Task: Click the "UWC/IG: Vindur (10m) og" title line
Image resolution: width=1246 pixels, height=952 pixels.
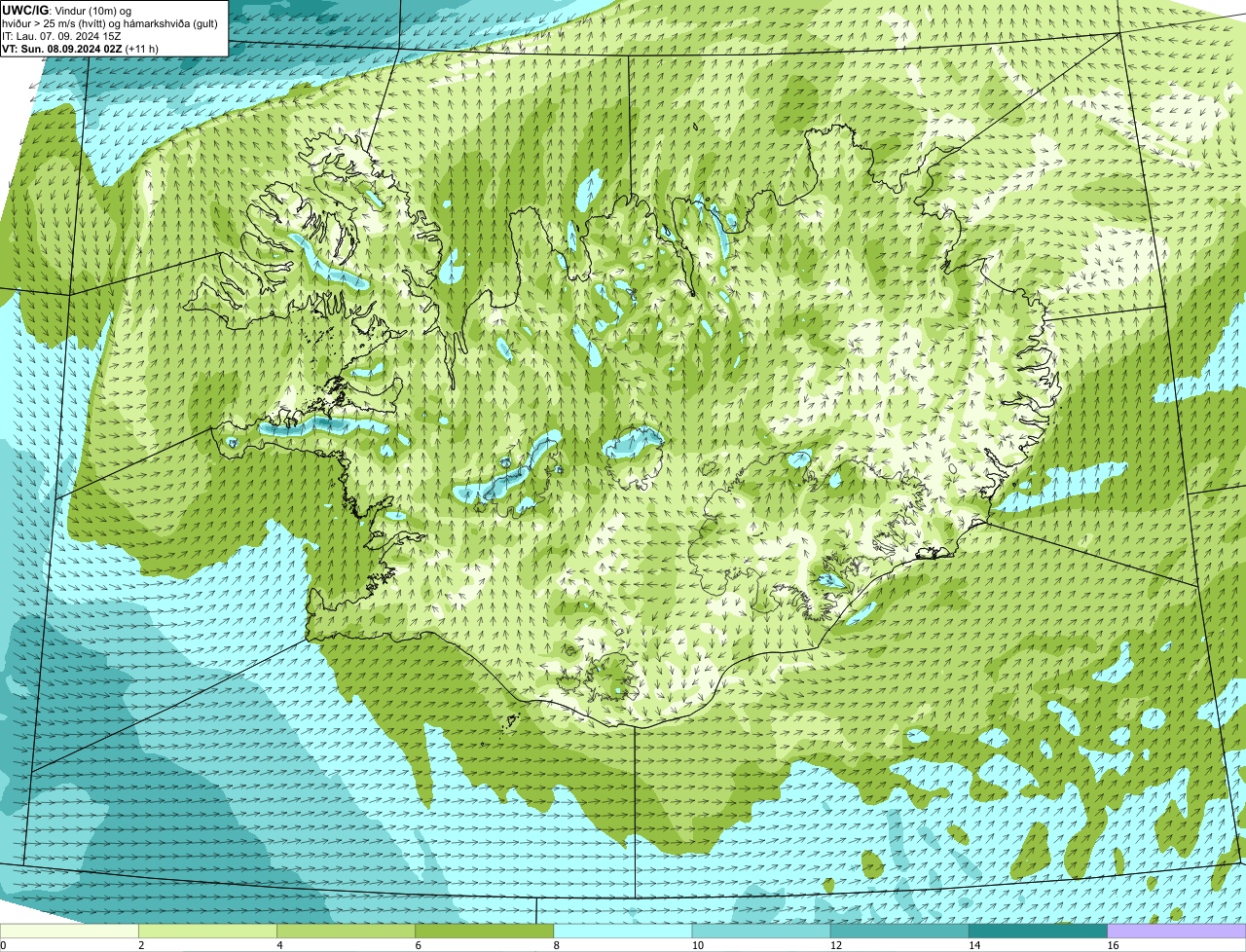Action: coord(66,10)
